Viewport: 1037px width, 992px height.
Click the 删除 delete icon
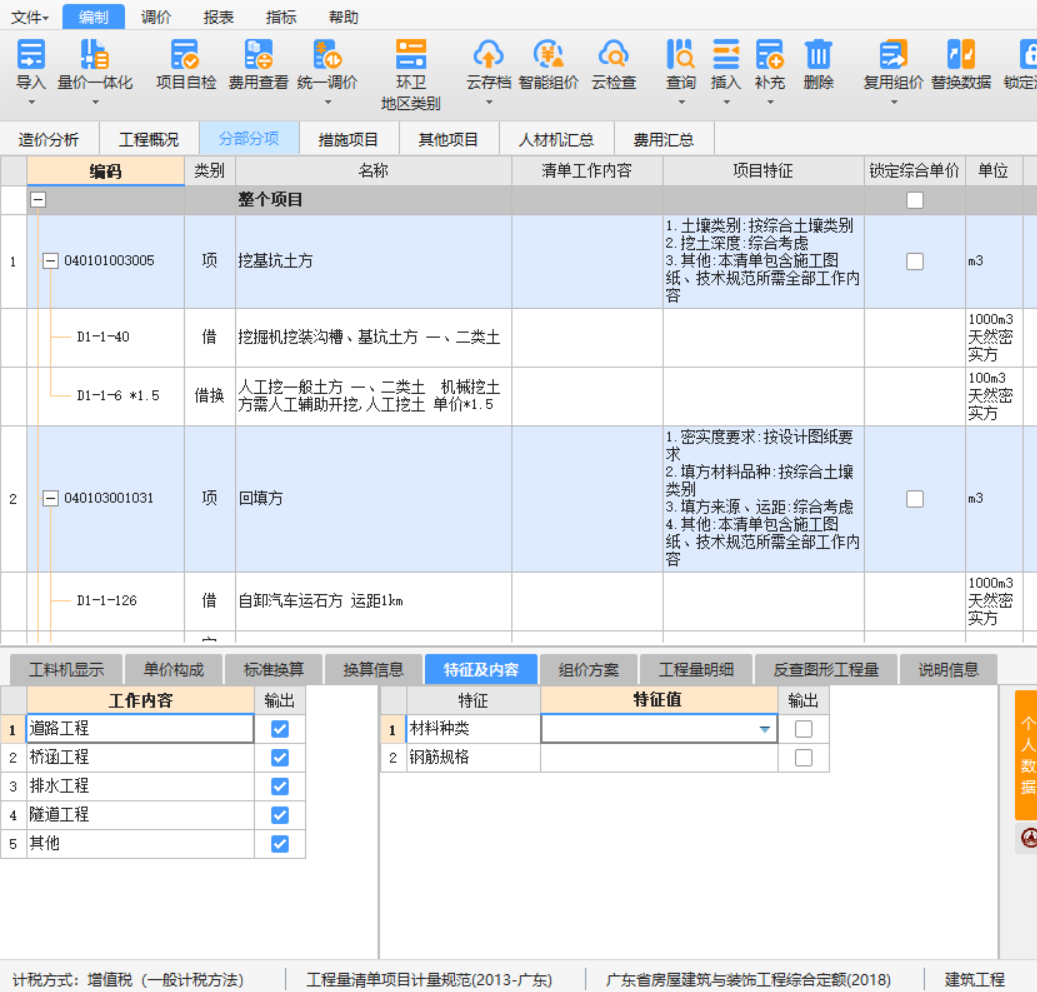(x=818, y=55)
